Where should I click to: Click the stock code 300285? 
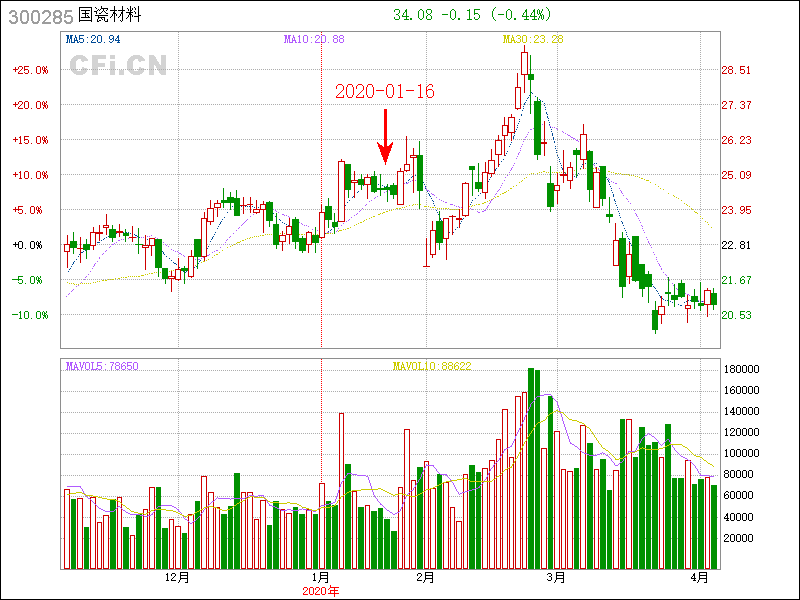coord(38,17)
